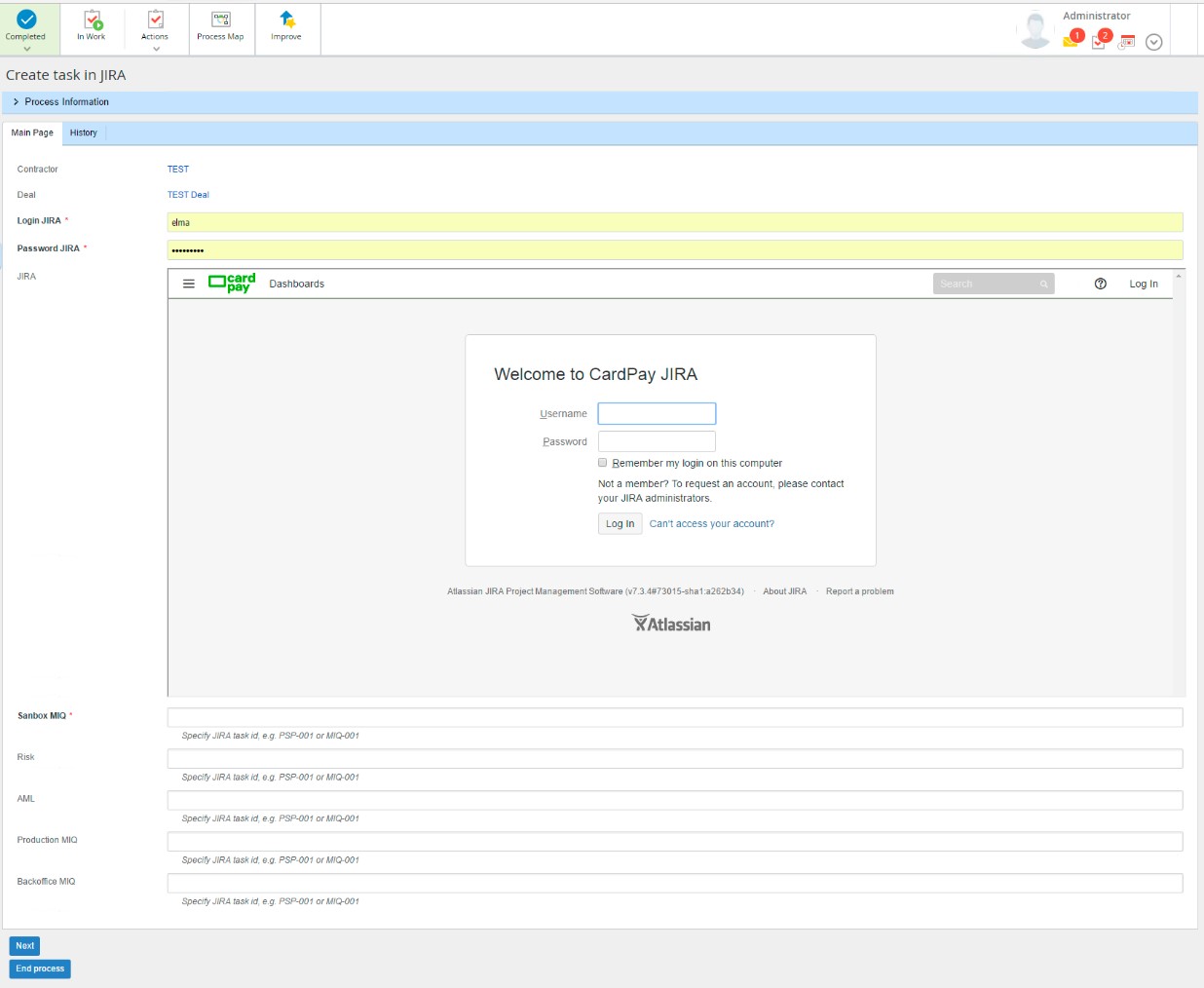
Task: Open tasks icon with badge 2
Action: [1100, 40]
